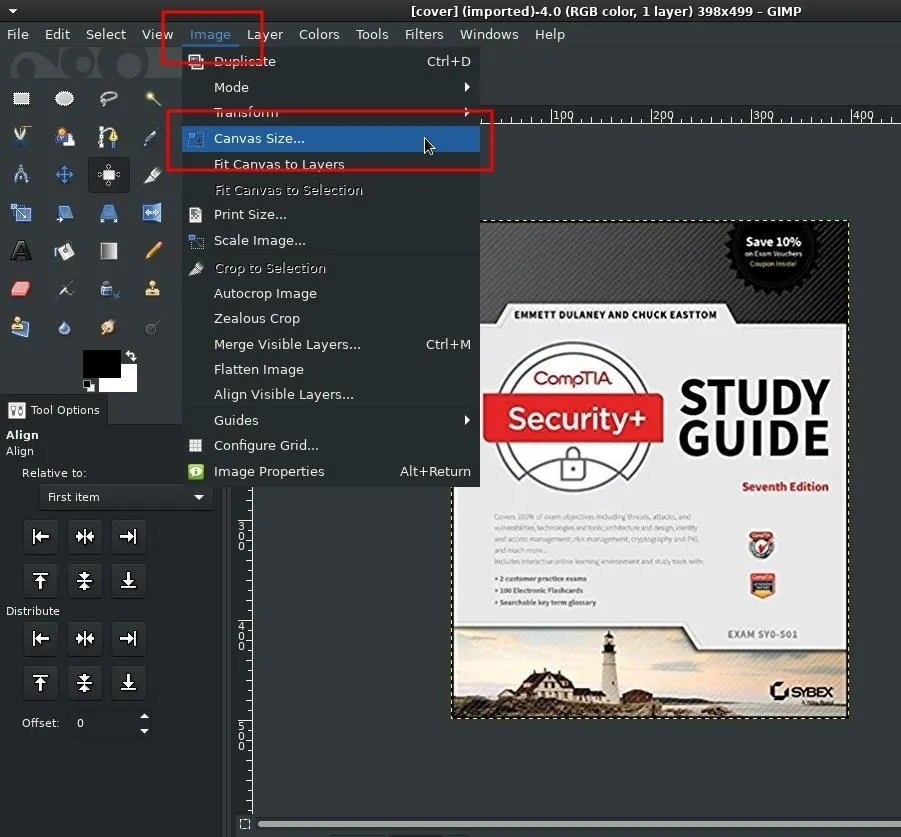The width and height of the screenshot is (901, 837).
Task: Select the Dodge/Burn tool
Action: pos(152,327)
